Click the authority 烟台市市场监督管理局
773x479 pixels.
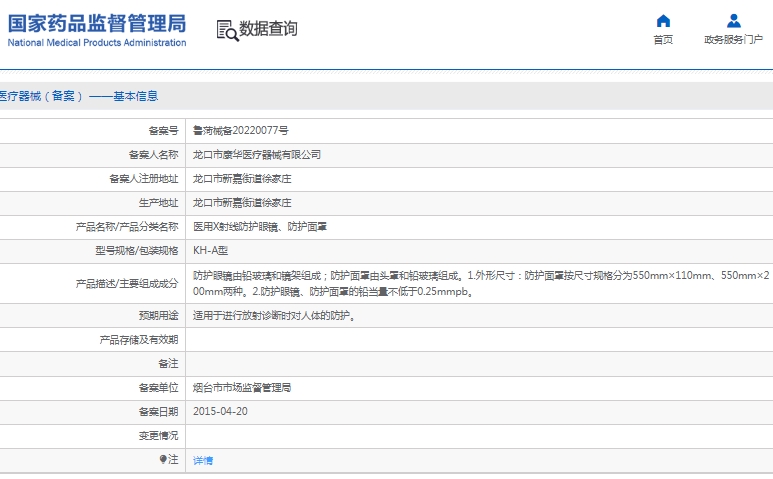pyautogui.click(x=242, y=388)
